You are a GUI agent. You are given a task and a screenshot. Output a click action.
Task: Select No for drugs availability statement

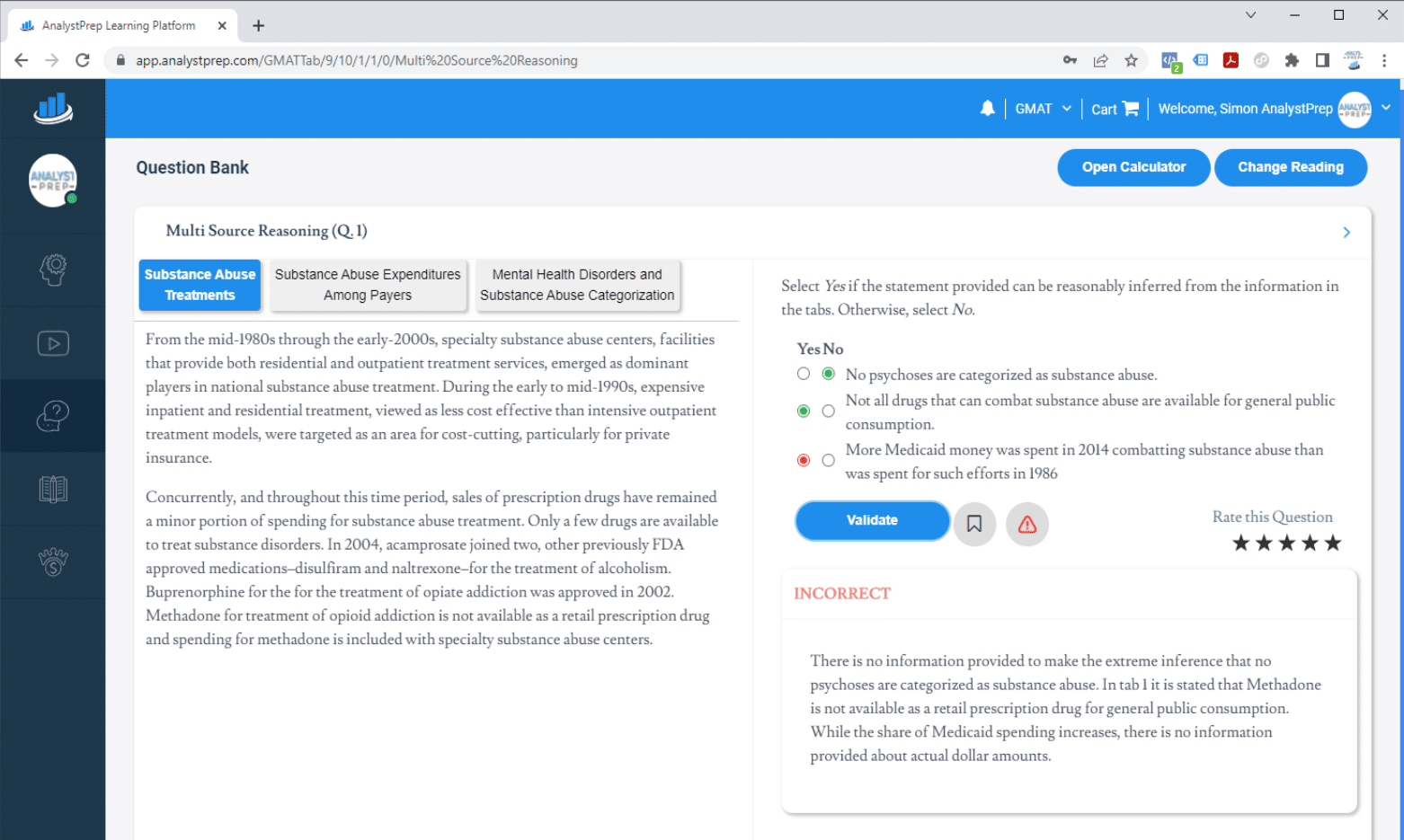[828, 411]
